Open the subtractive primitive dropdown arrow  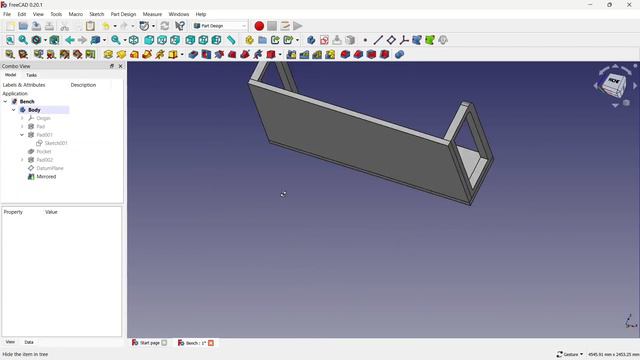coord(280,54)
